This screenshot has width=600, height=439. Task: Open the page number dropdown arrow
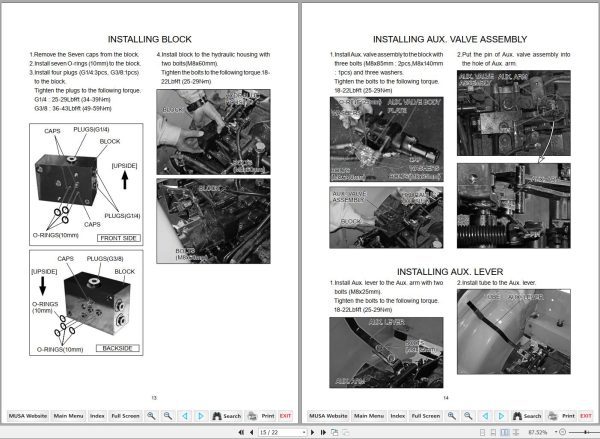tap(304, 432)
